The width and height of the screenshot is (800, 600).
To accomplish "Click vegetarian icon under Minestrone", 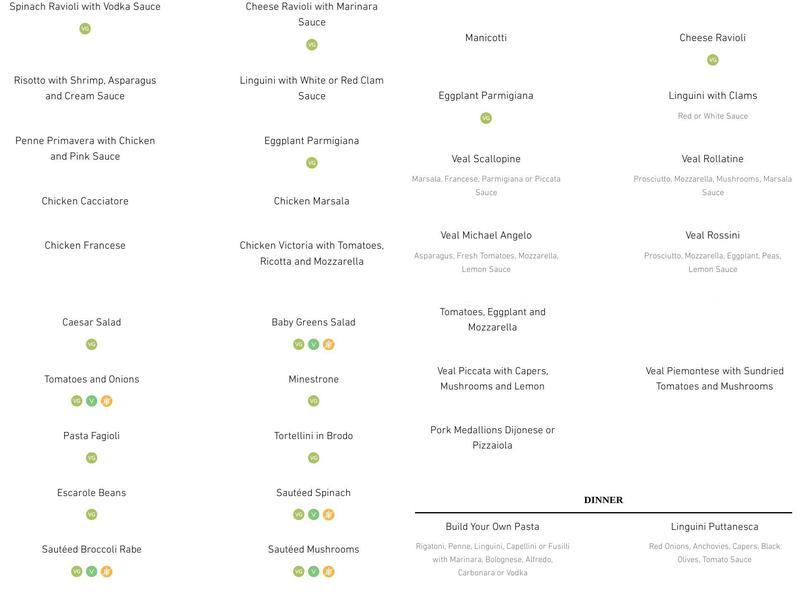I will [313, 402].
